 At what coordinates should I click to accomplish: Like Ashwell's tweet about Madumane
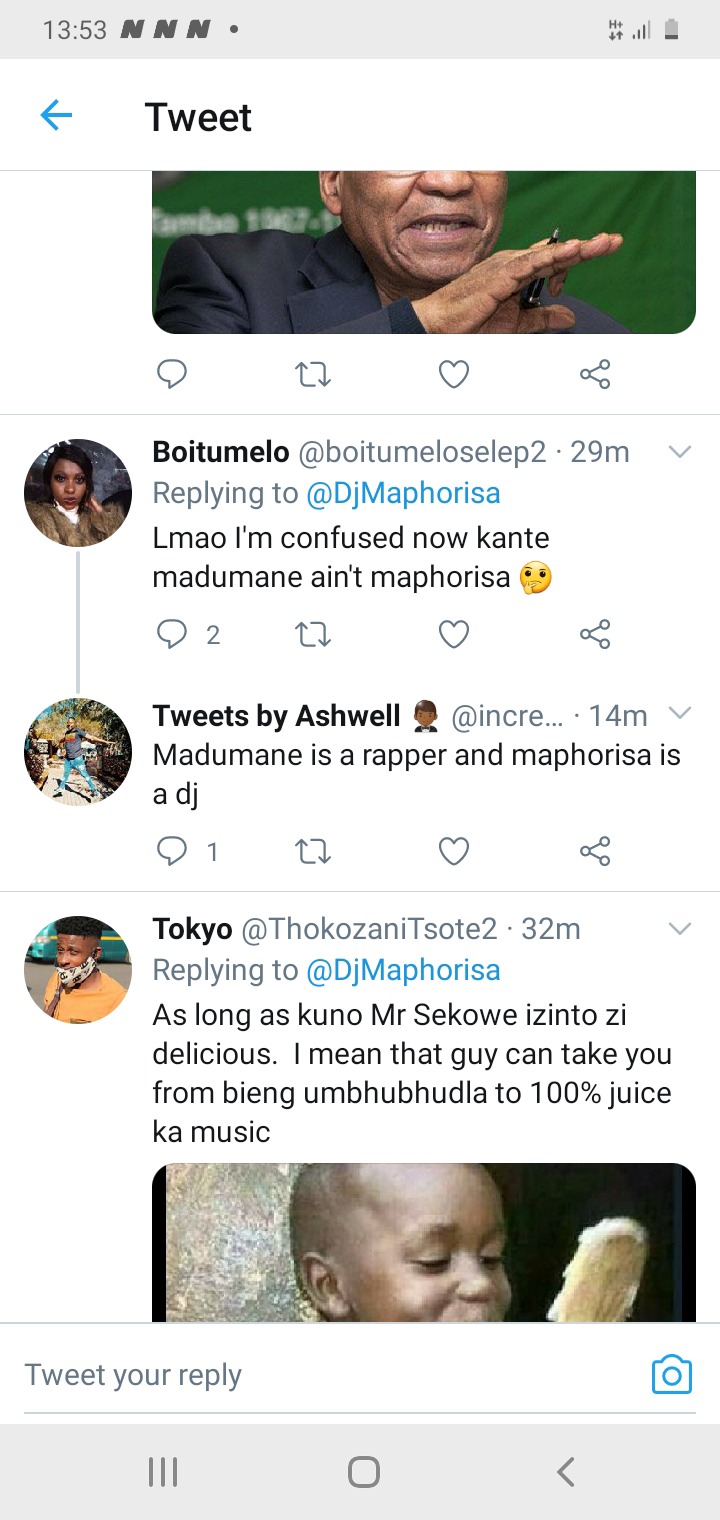454,851
